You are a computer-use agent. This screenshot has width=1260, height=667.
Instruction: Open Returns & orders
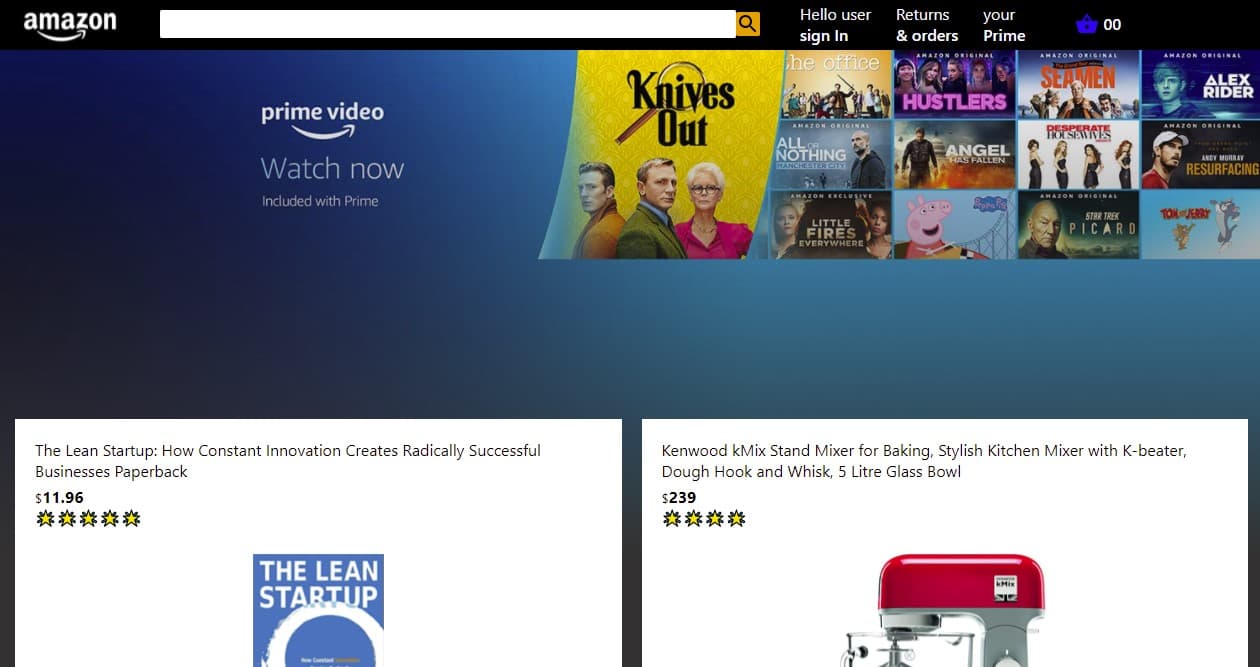[x=927, y=25]
